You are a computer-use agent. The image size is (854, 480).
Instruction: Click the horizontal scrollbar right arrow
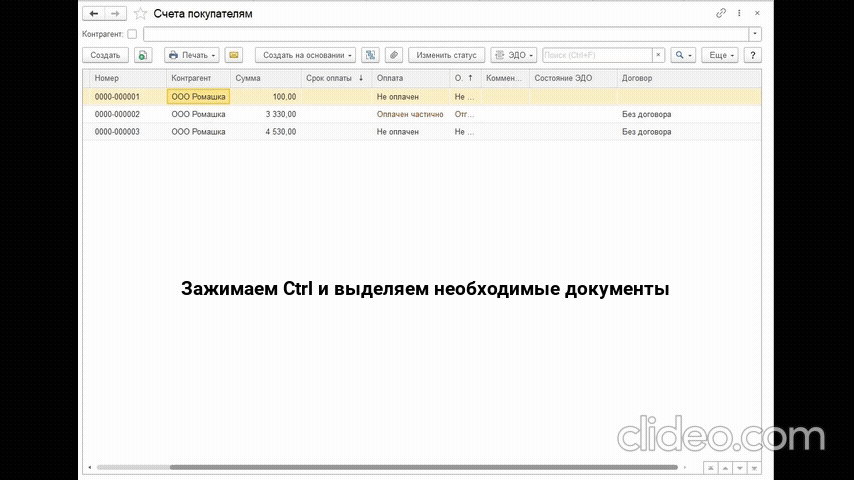click(x=685, y=467)
